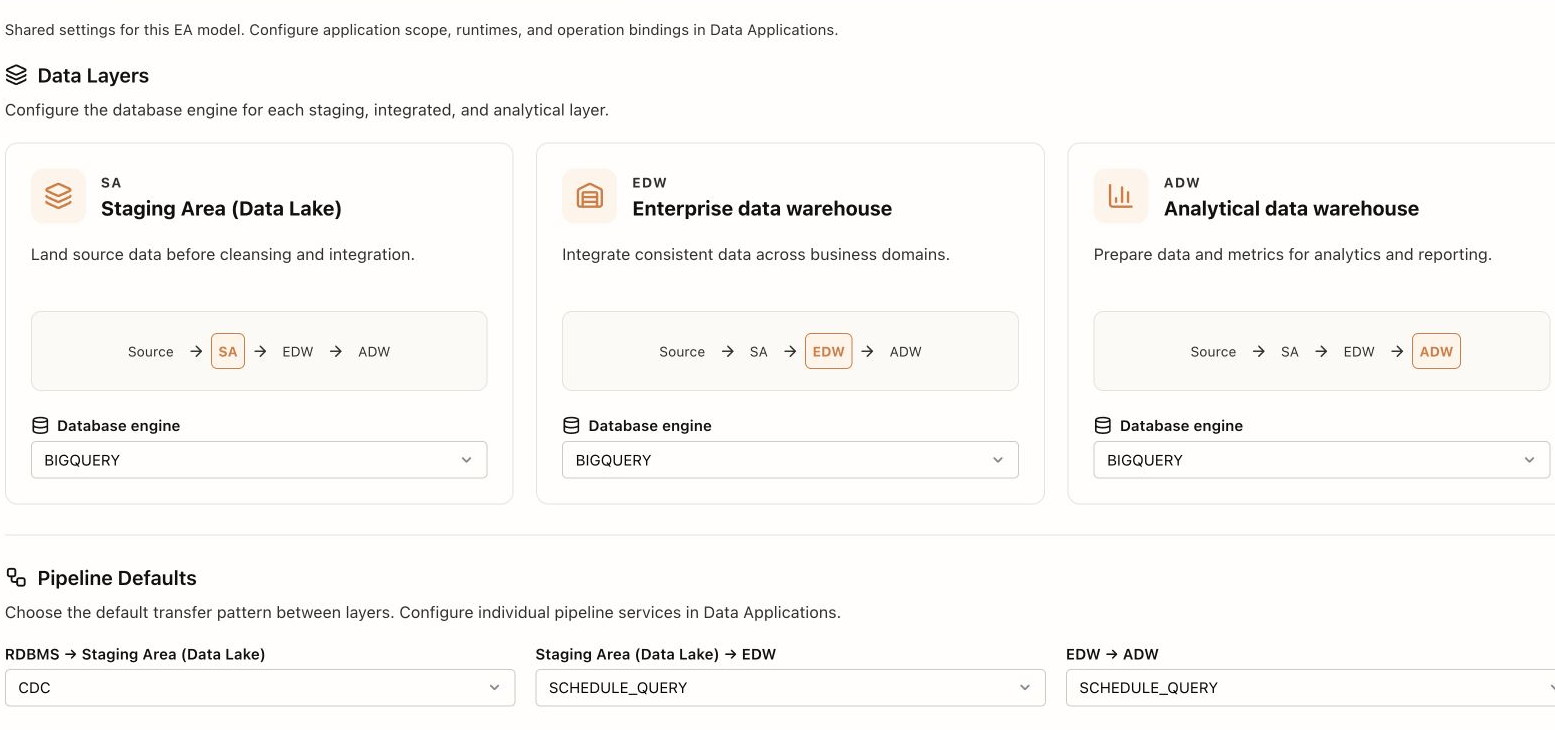Click the Staging Area layers icon
Viewport: 1555px width, 730px height.
point(58,195)
